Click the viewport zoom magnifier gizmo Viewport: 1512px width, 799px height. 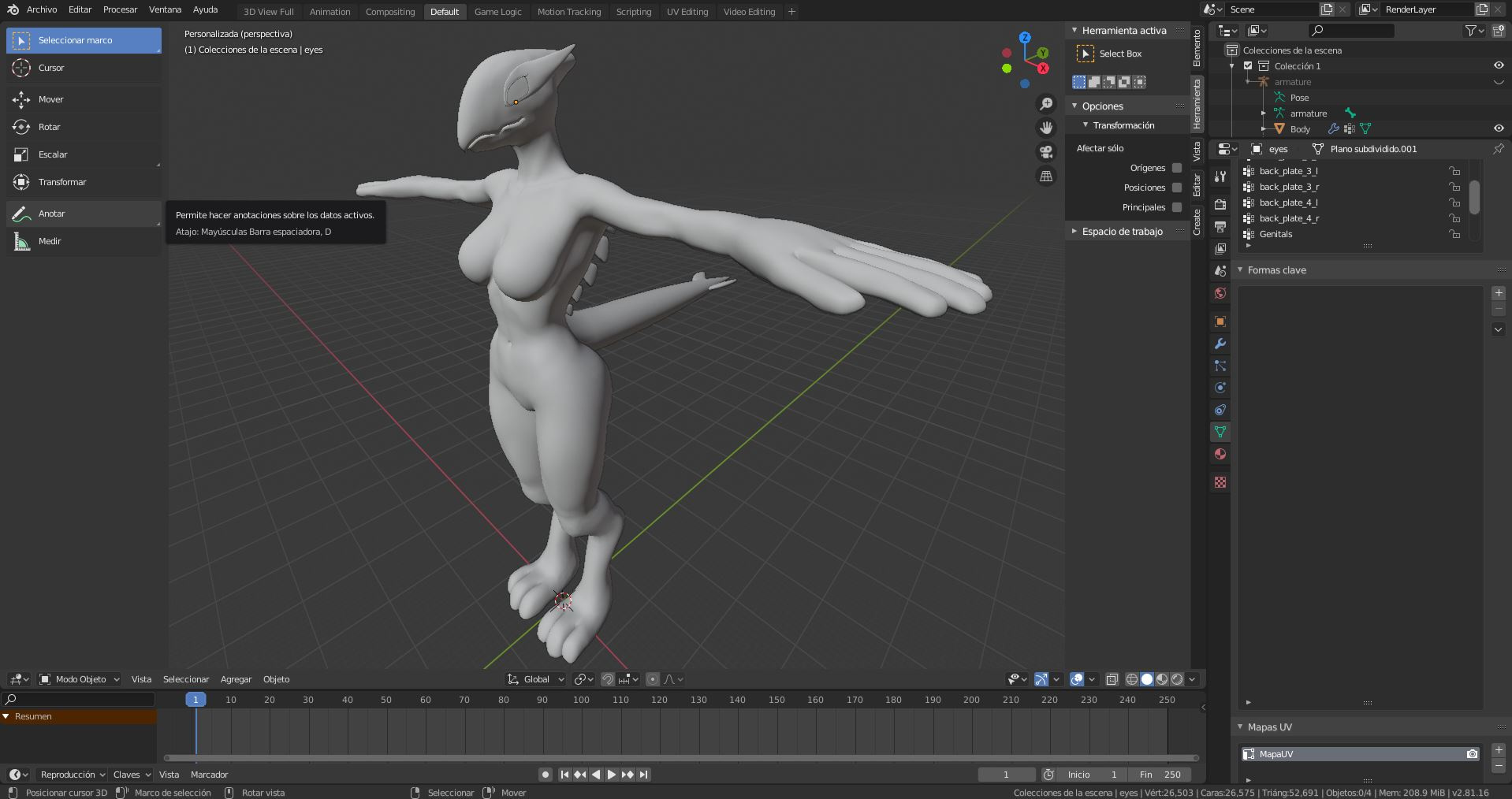1046,104
